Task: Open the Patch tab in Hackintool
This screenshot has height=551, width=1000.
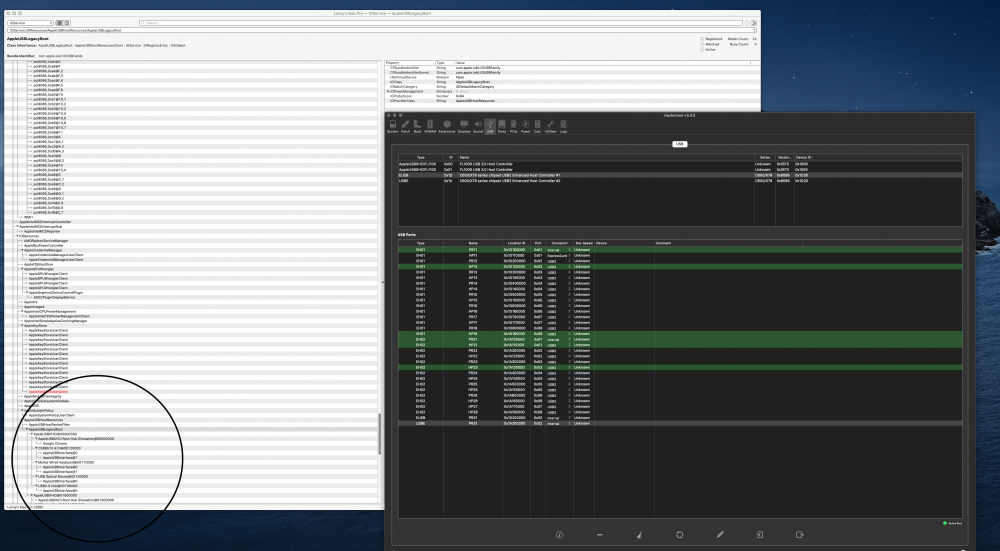Action: coord(406,126)
